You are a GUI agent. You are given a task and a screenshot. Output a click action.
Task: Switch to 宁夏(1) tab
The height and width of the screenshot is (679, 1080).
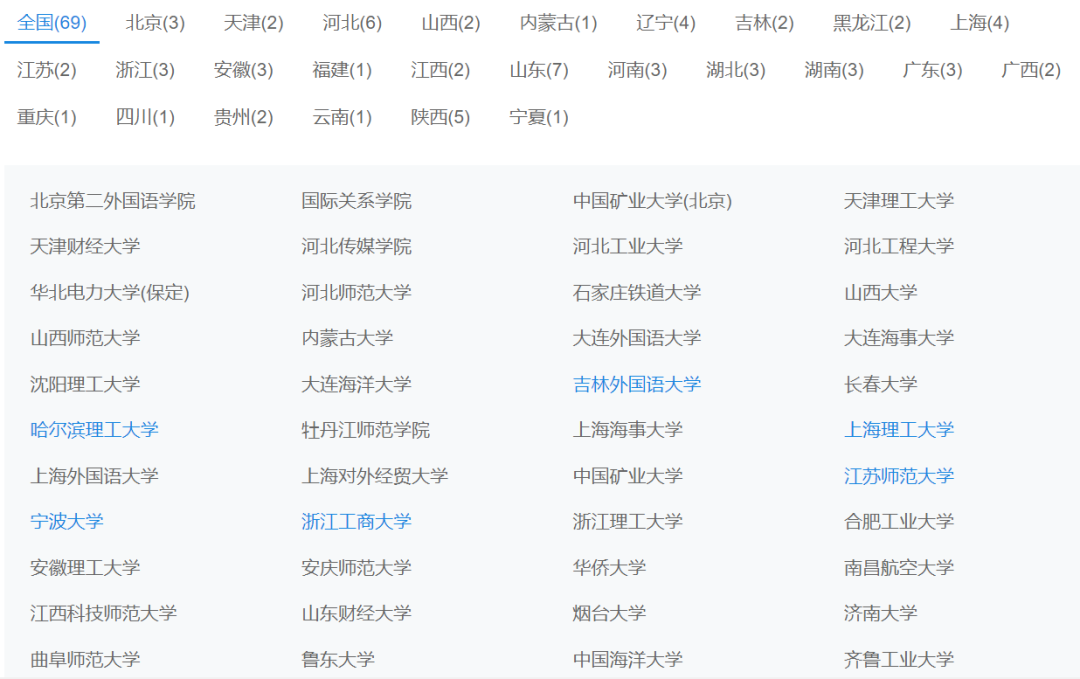coord(539,117)
